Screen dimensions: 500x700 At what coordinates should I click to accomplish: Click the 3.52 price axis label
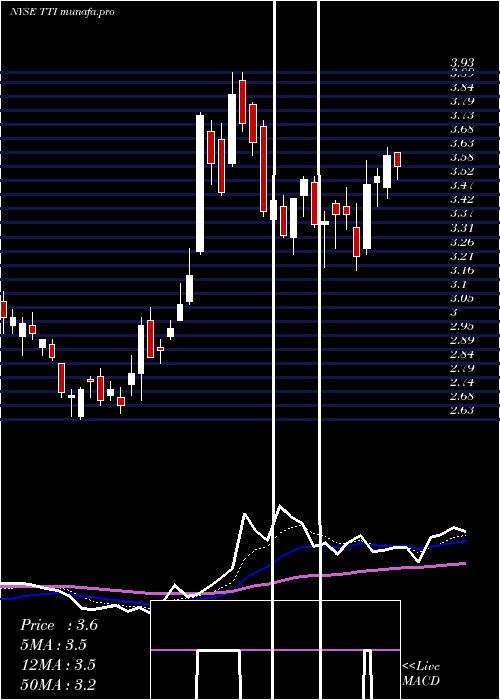[x=462, y=171]
